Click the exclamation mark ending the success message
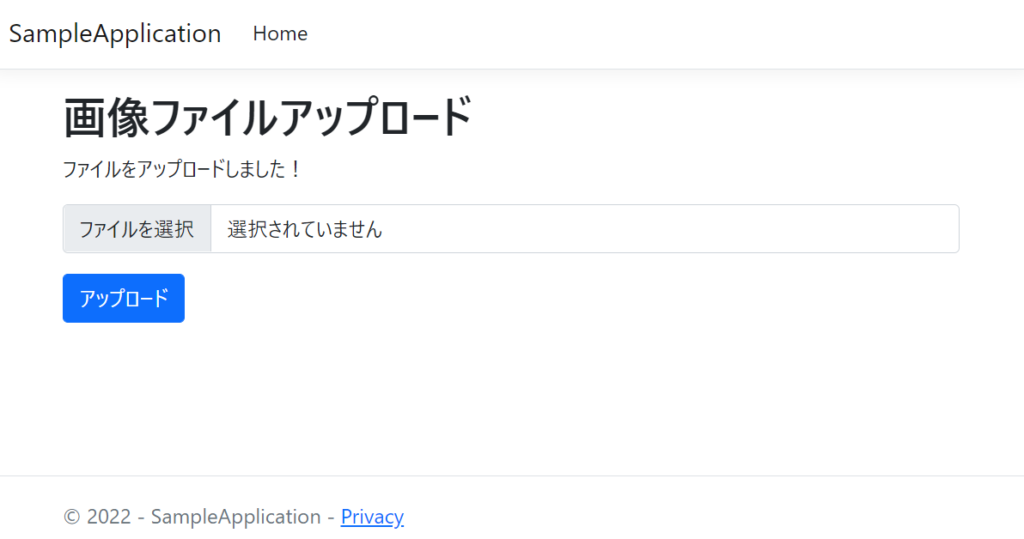This screenshot has width=1024, height=539. [295, 169]
